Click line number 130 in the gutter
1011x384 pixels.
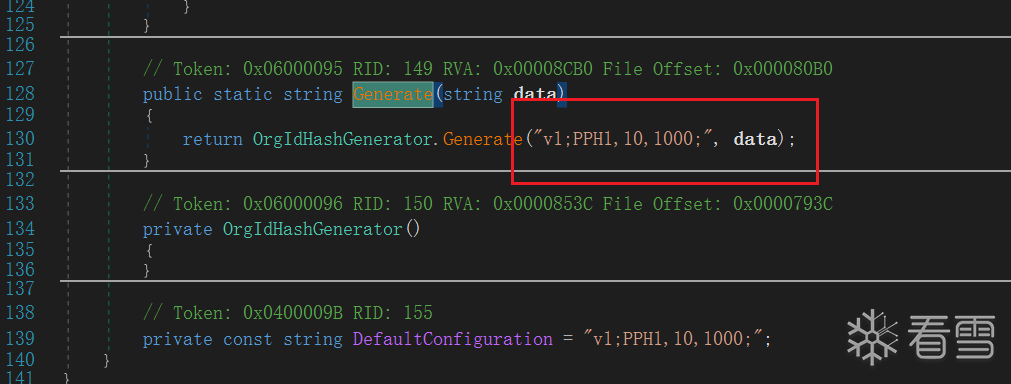tap(21, 139)
